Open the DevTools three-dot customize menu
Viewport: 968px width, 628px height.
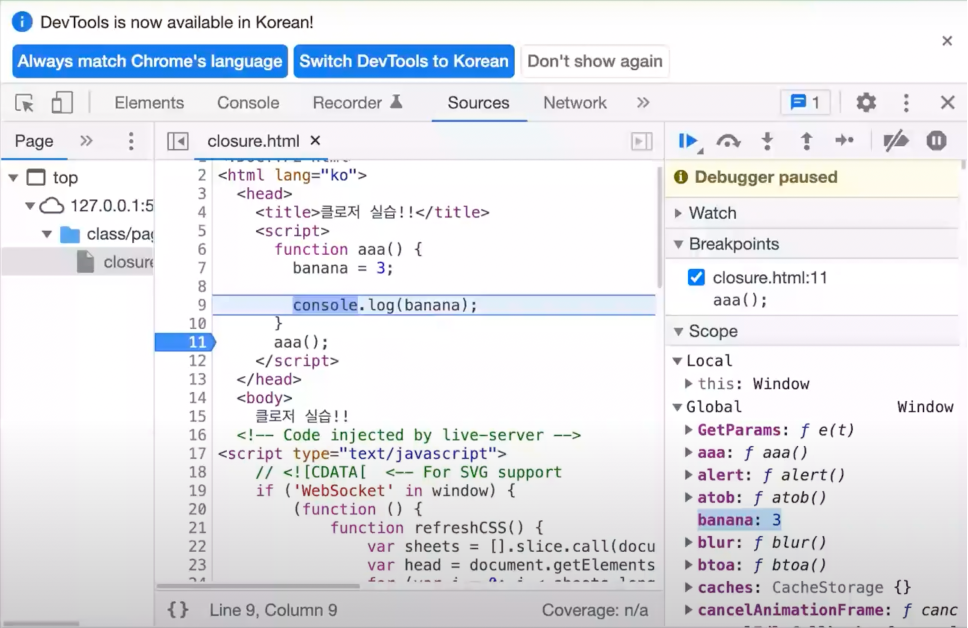[x=906, y=103]
